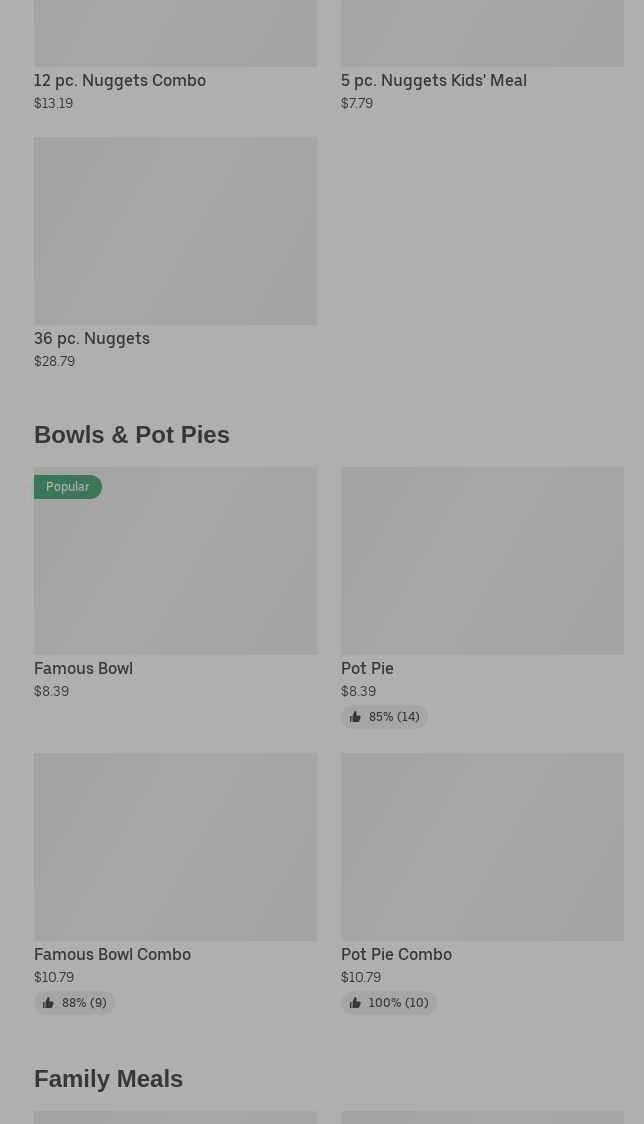Open the 12 pc. Nuggets Combo title
Viewport: 644px width, 1124px height.
(x=120, y=80)
